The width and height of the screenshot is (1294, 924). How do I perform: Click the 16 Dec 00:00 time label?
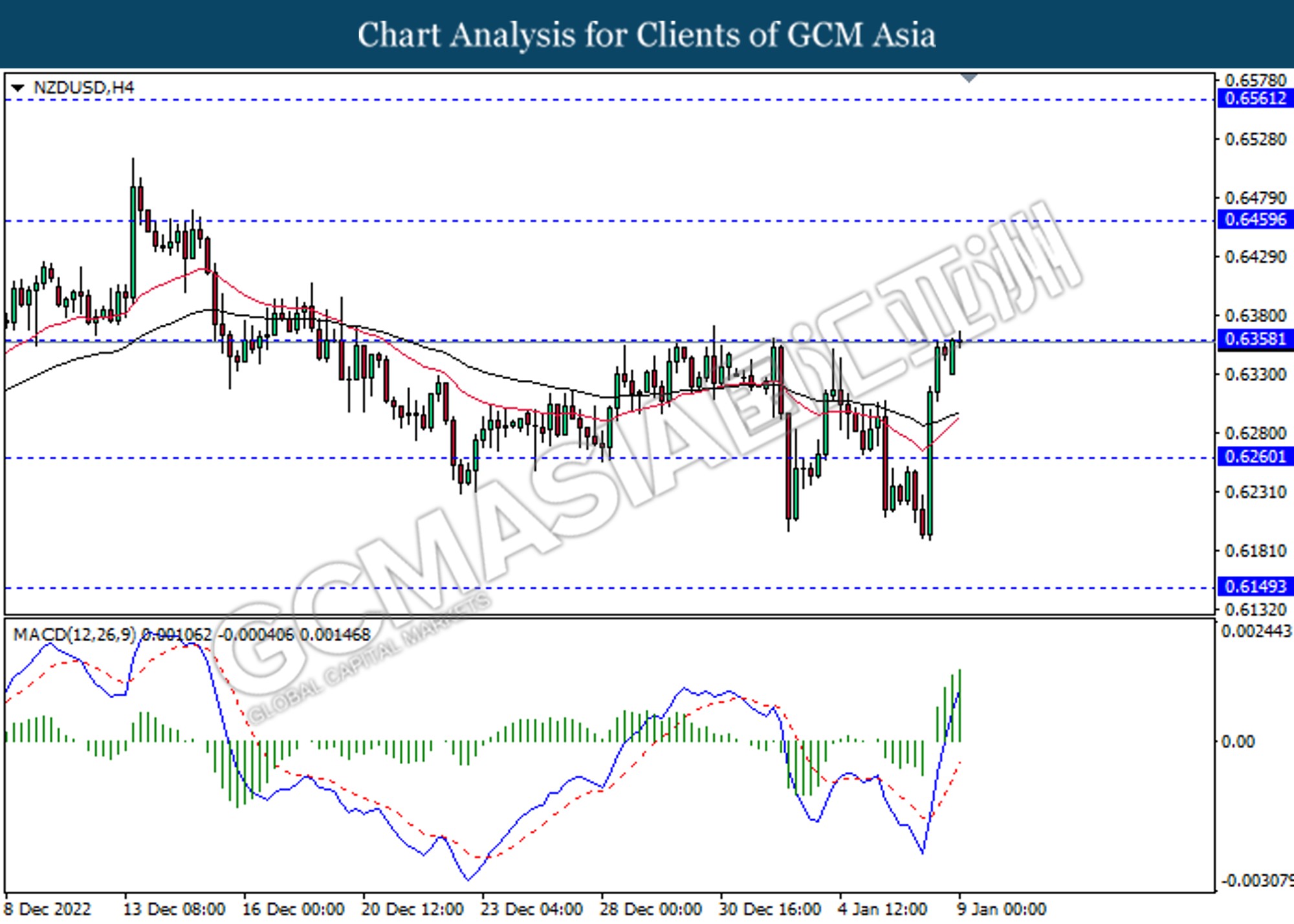pos(293,909)
